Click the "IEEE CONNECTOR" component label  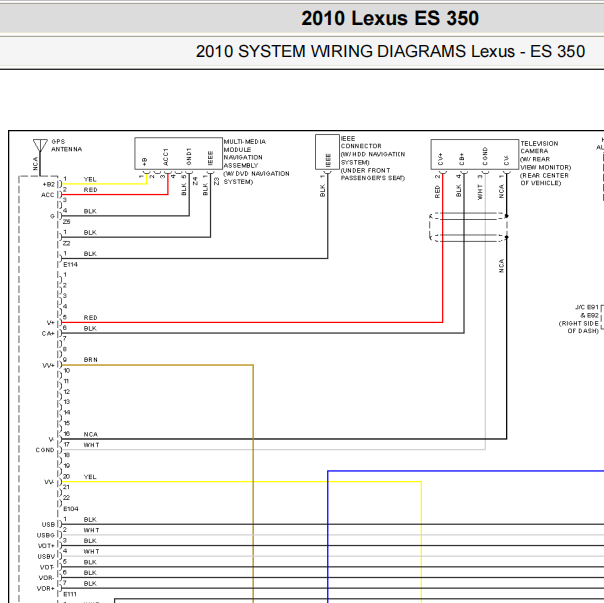[361, 142]
